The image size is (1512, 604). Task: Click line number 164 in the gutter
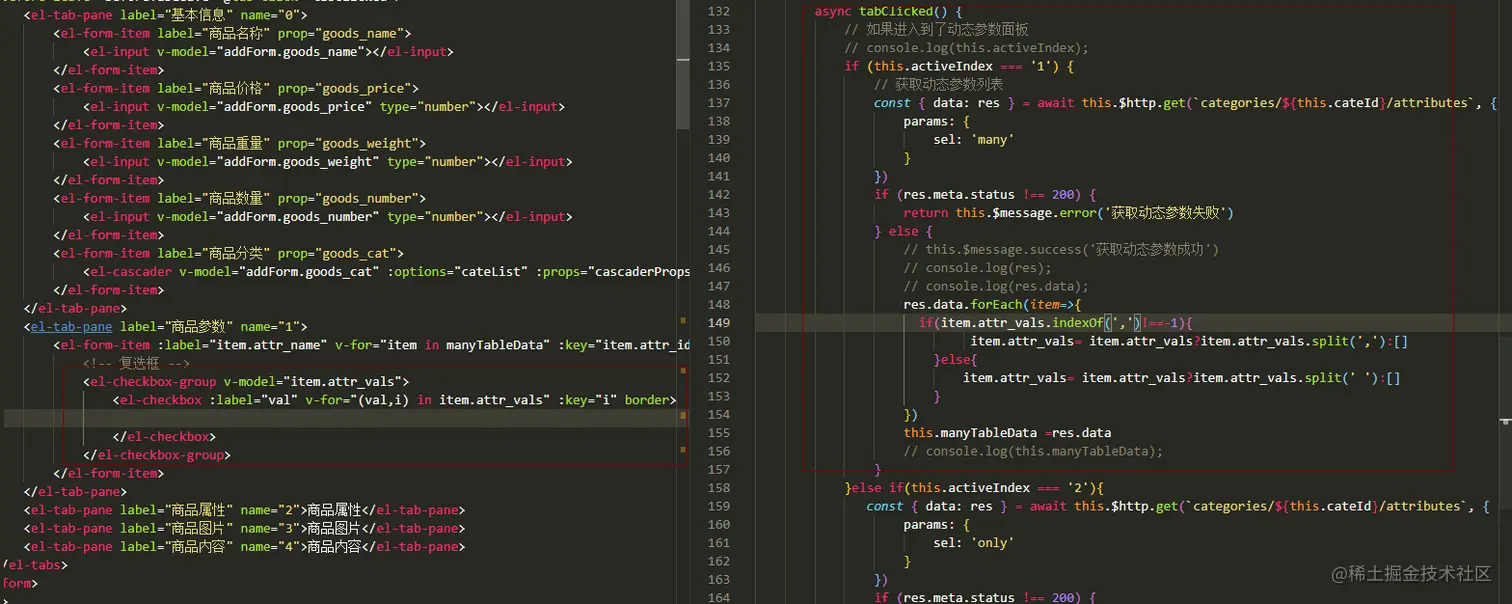[718, 598]
